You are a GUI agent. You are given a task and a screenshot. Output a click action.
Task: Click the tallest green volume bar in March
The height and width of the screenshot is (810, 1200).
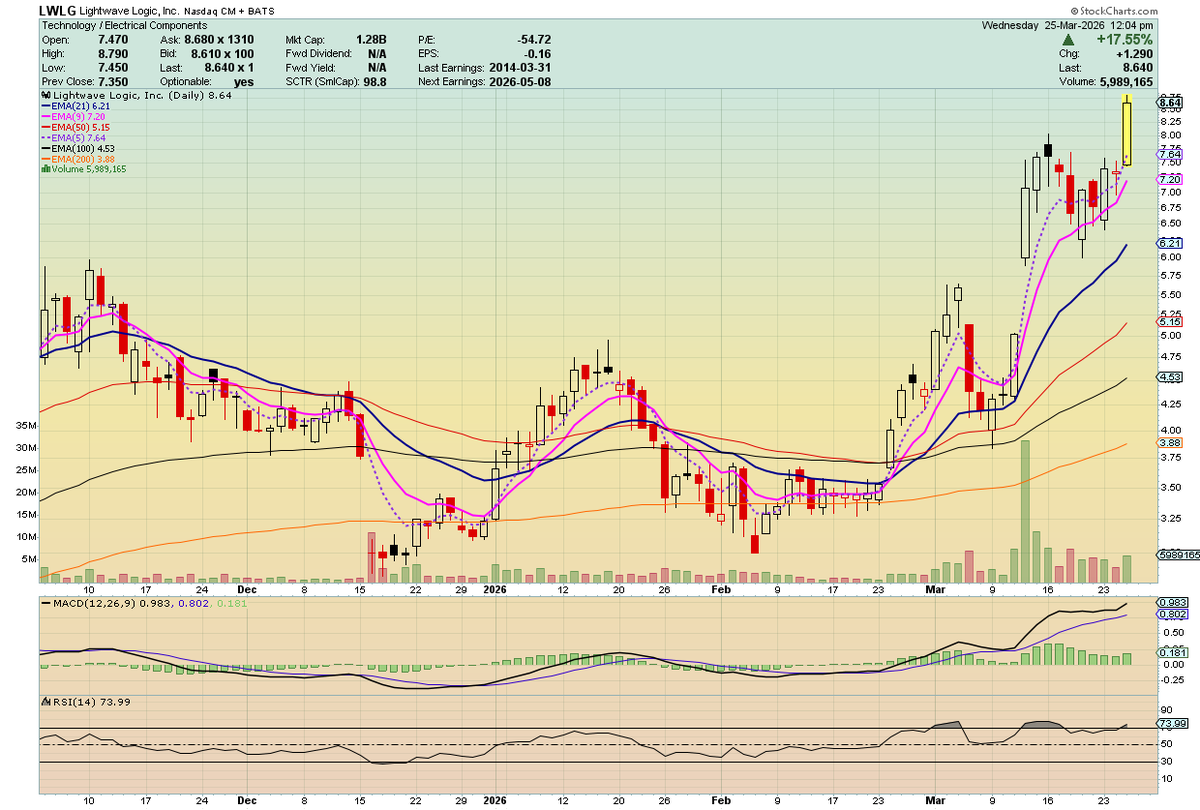1024,511
